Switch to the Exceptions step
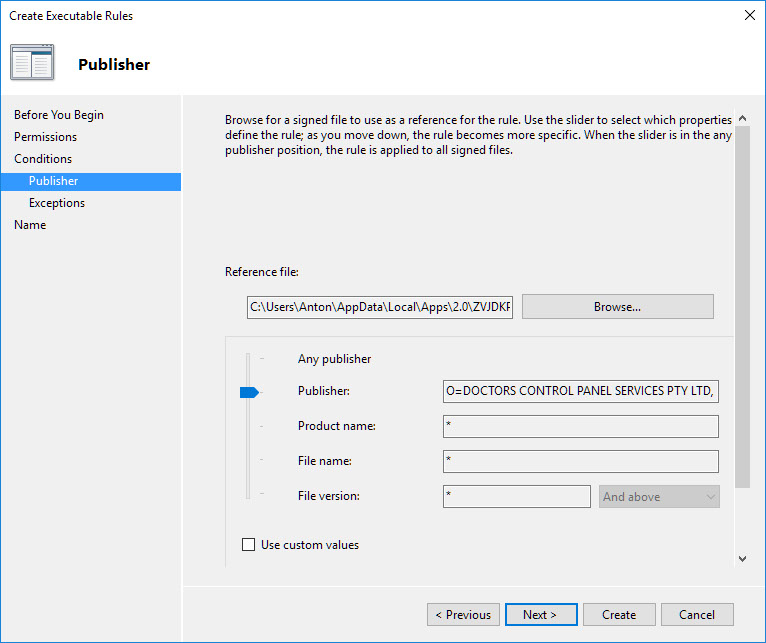Viewport: 766px width, 643px height. pyautogui.click(x=57, y=203)
